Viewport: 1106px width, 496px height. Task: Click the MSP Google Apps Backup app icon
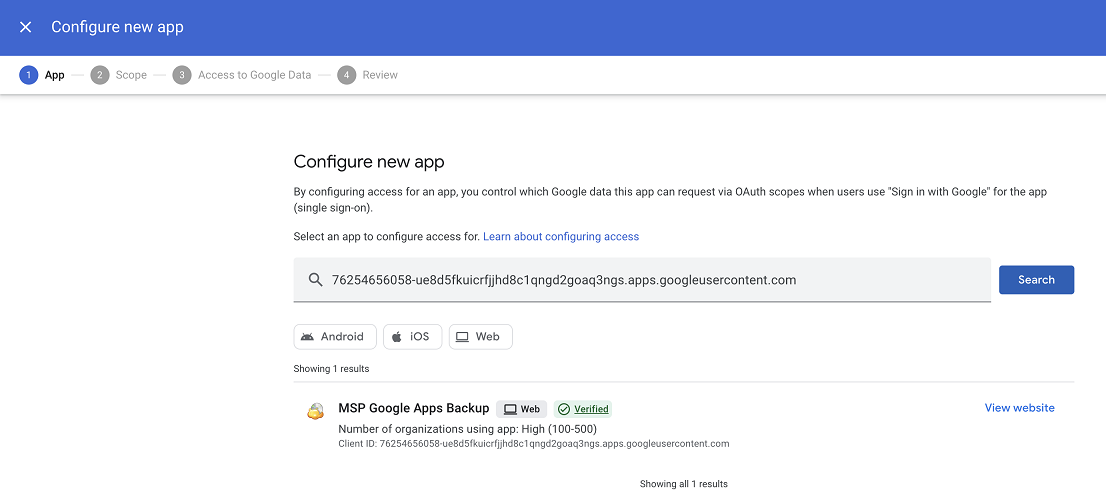click(315, 411)
